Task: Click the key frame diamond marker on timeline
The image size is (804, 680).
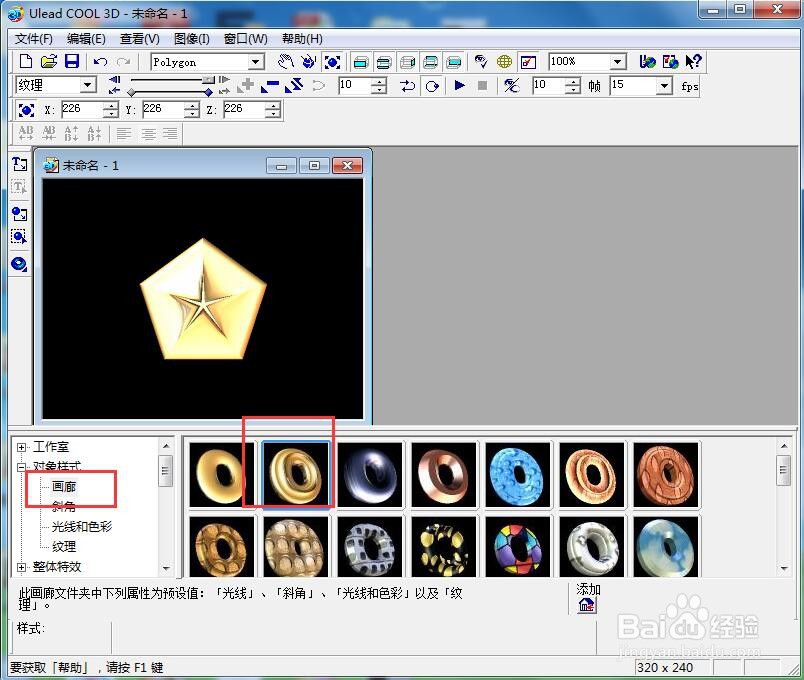Action: click(208, 92)
